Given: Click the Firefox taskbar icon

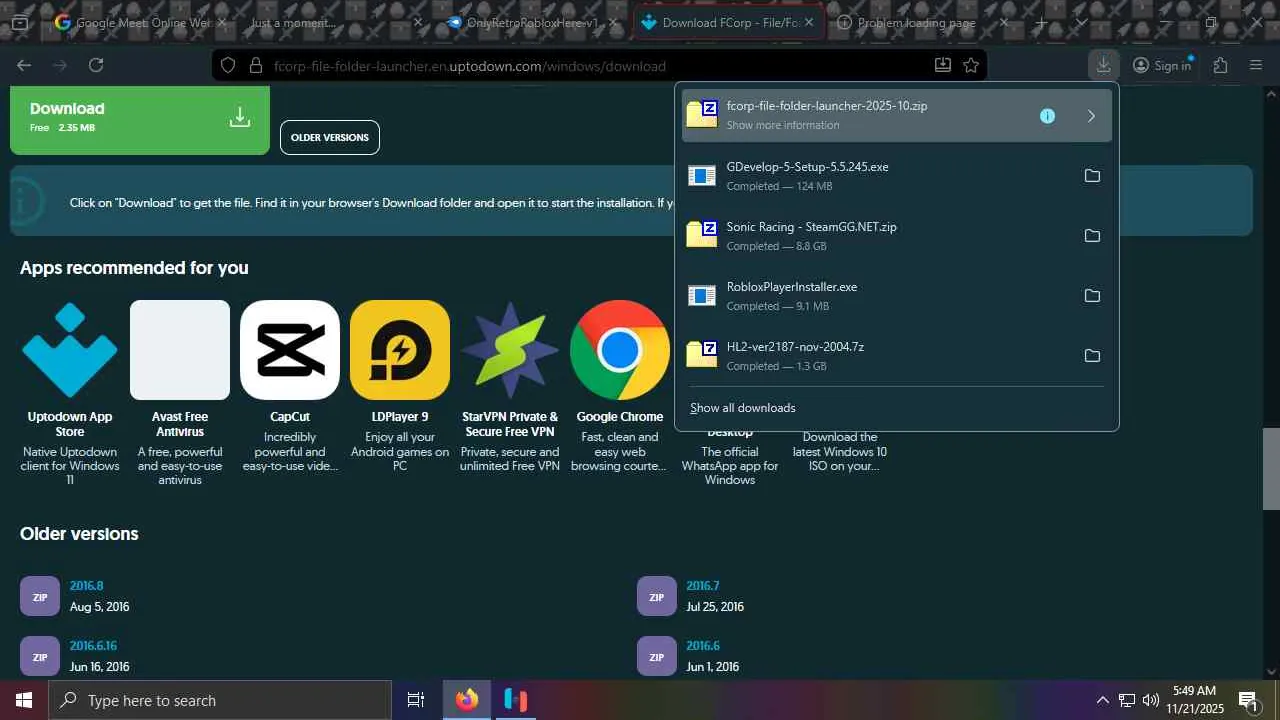Looking at the screenshot, I should (467, 700).
